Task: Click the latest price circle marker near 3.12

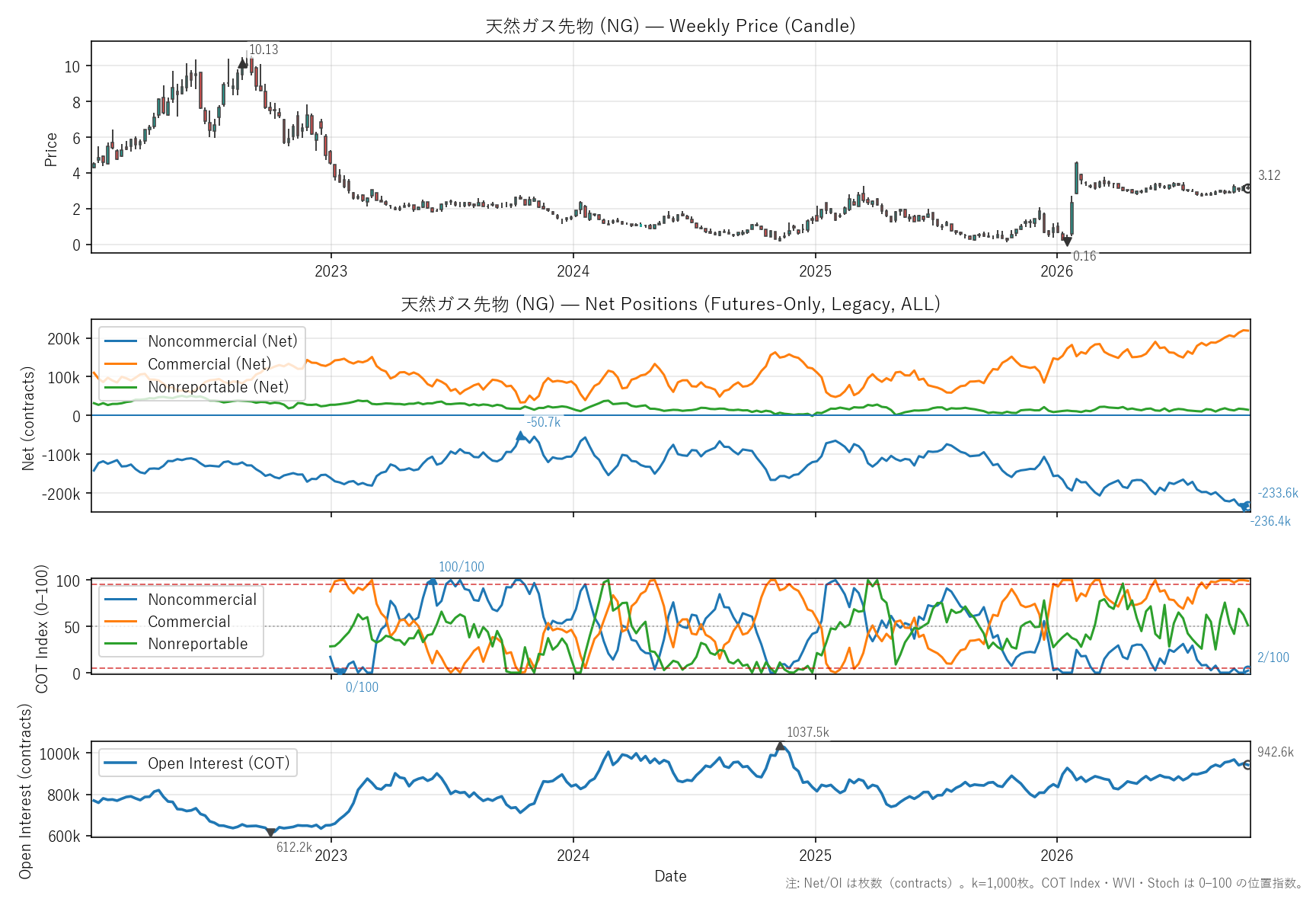Action: [x=1247, y=188]
